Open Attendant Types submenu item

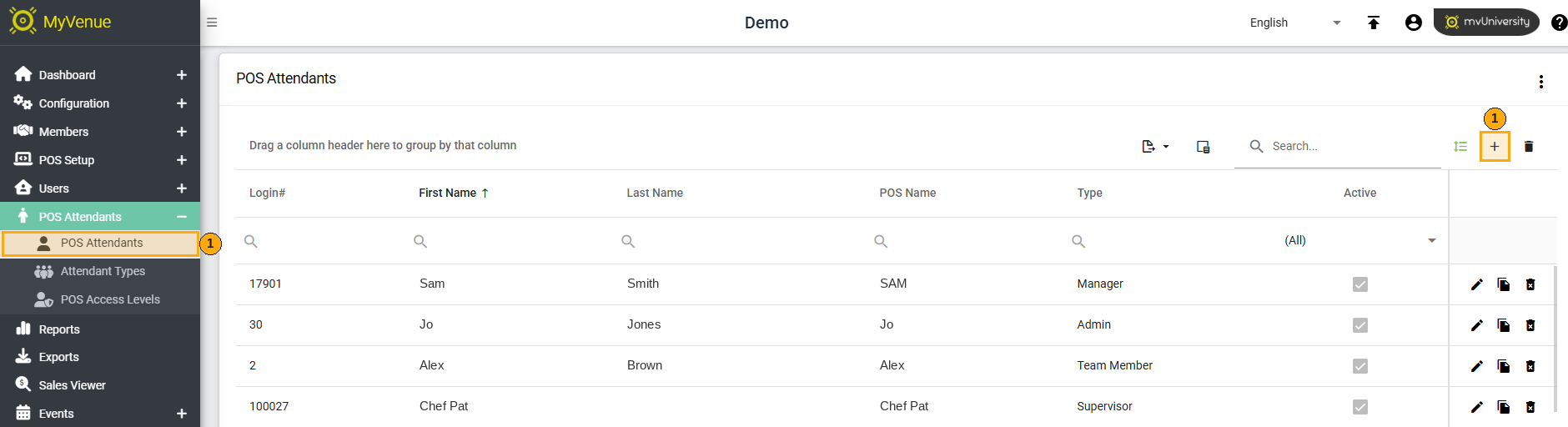(100, 271)
